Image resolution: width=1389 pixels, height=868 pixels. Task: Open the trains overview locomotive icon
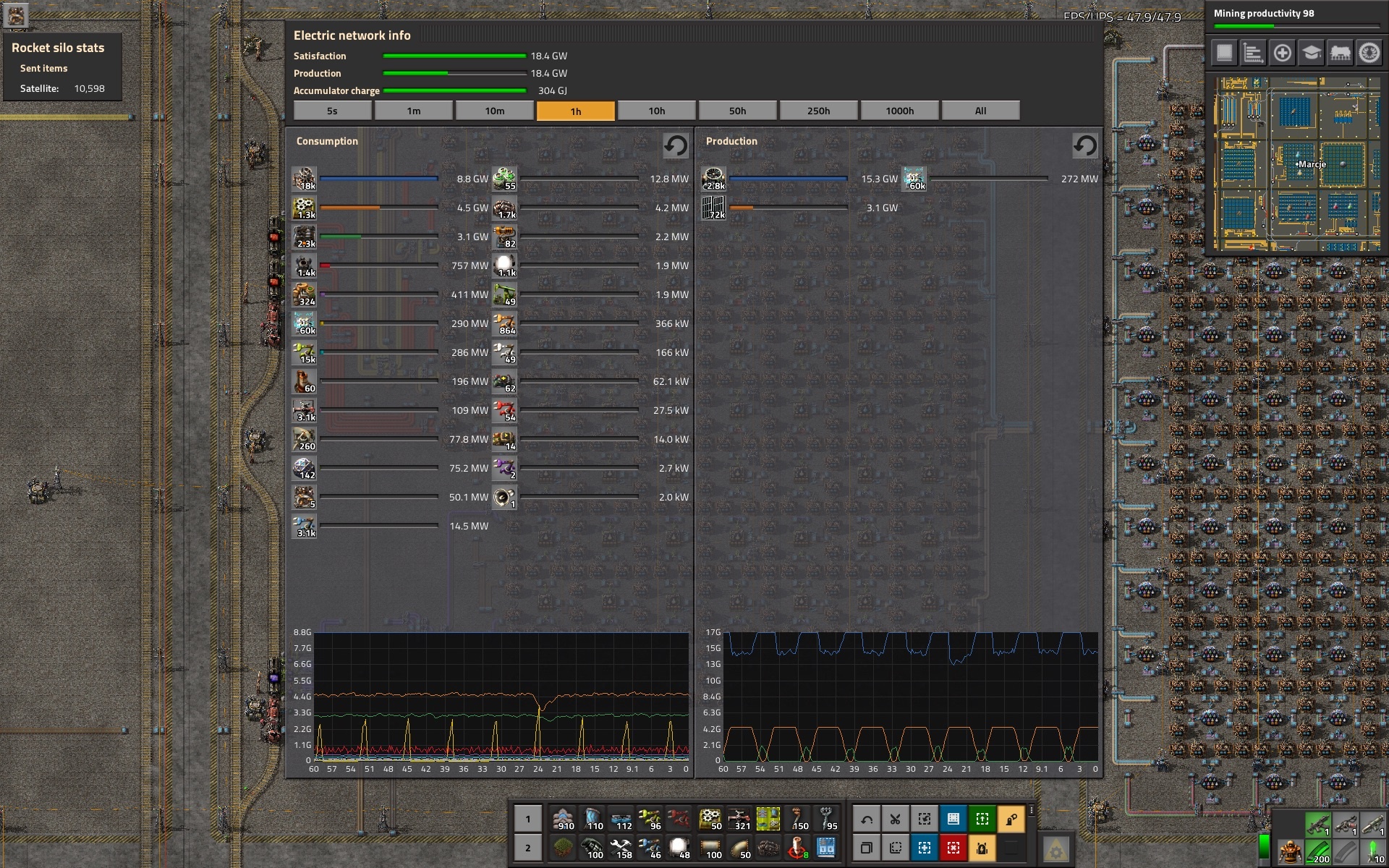[x=1340, y=53]
